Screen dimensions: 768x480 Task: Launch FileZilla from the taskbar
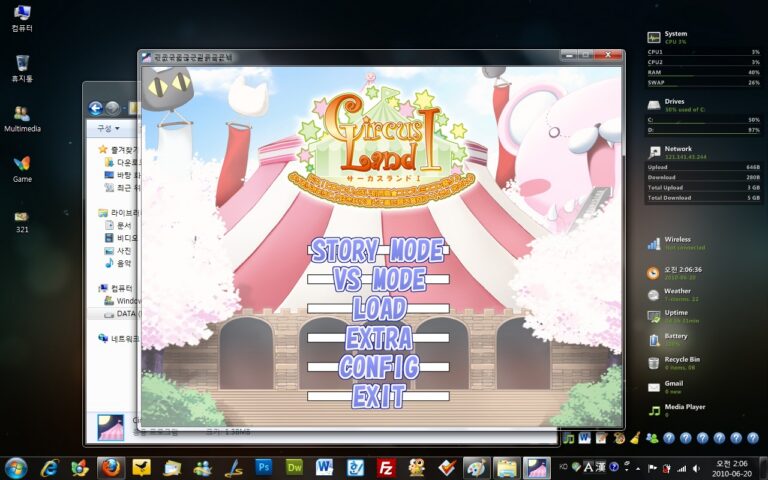point(385,468)
